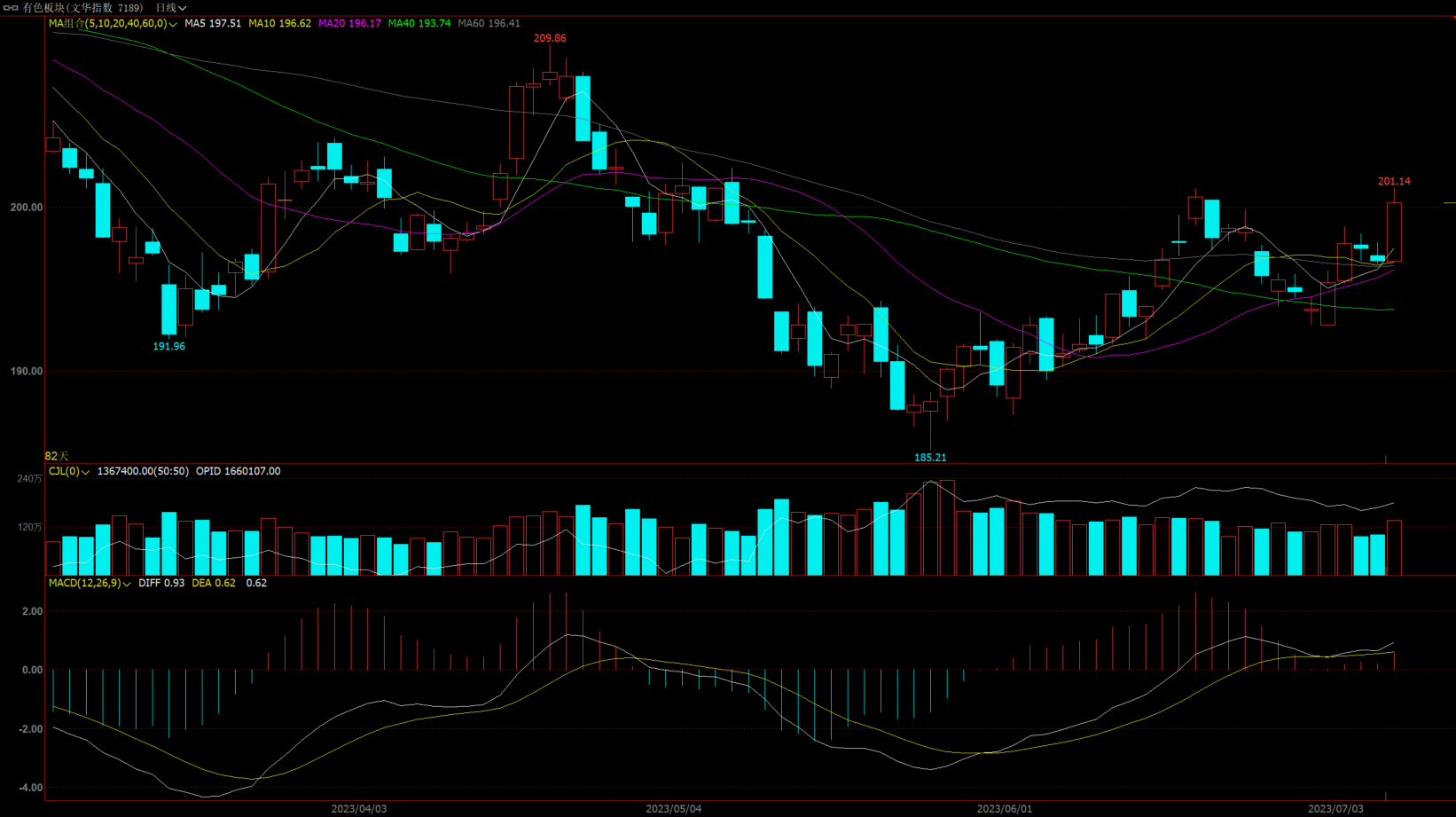Click the MA10 196.62 legend value

click(x=279, y=24)
